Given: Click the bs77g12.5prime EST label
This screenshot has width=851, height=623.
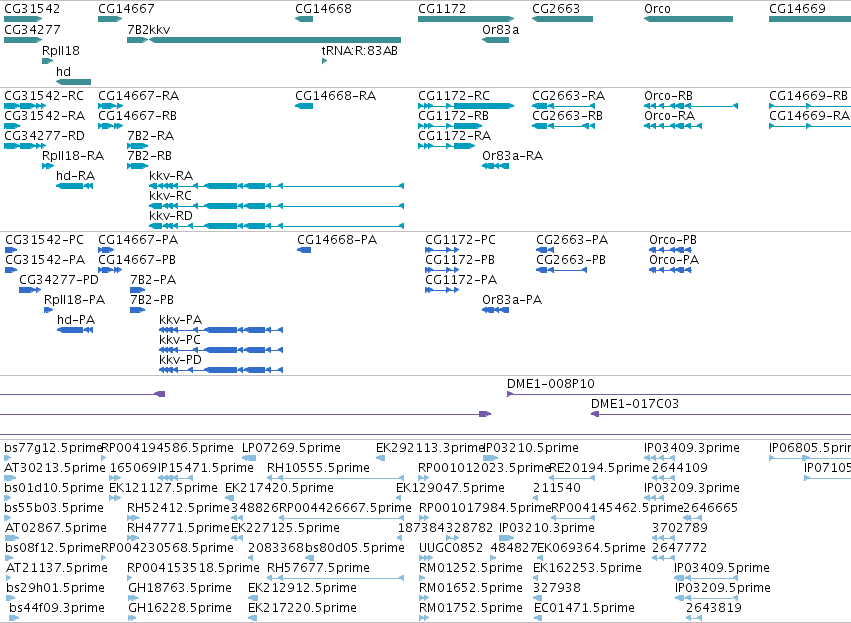Looking at the screenshot, I should coord(53,448).
